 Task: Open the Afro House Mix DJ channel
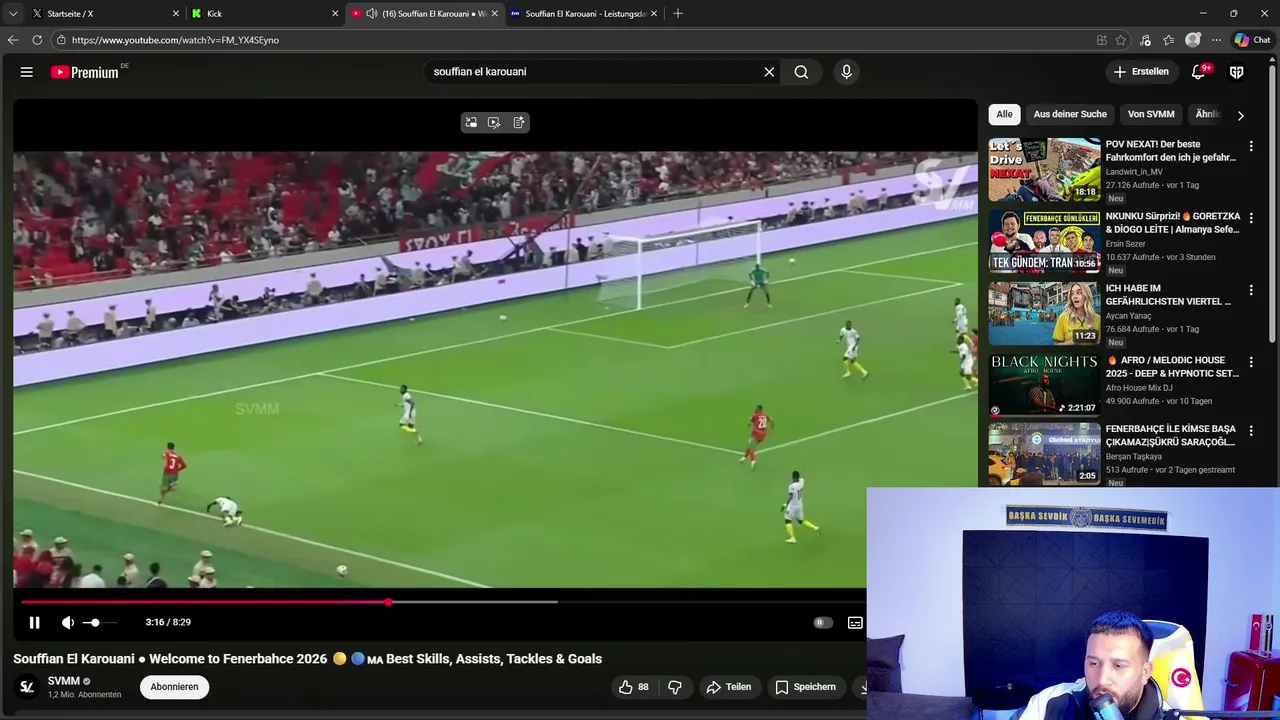1140,388
